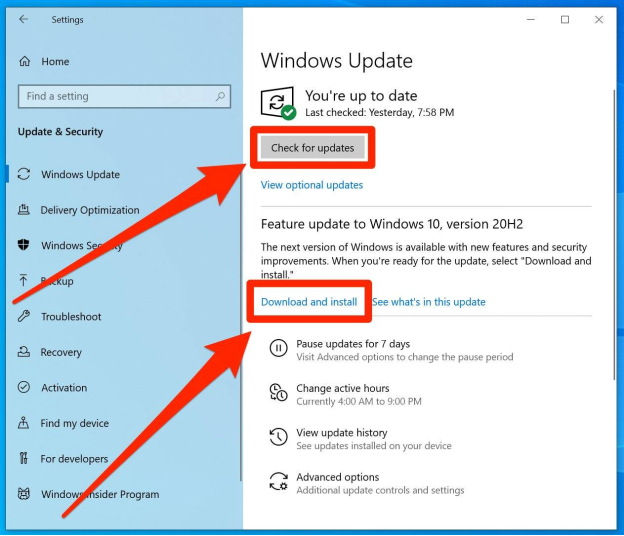Click the update history clock icon
This screenshot has width=624, height=536.
(279, 437)
